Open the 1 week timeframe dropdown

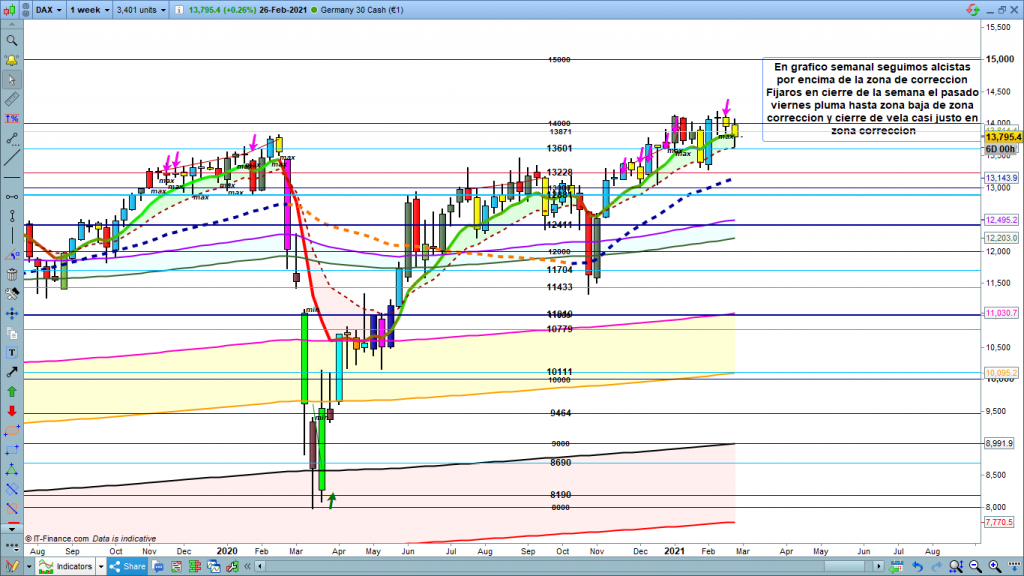pyautogui.click(x=86, y=10)
